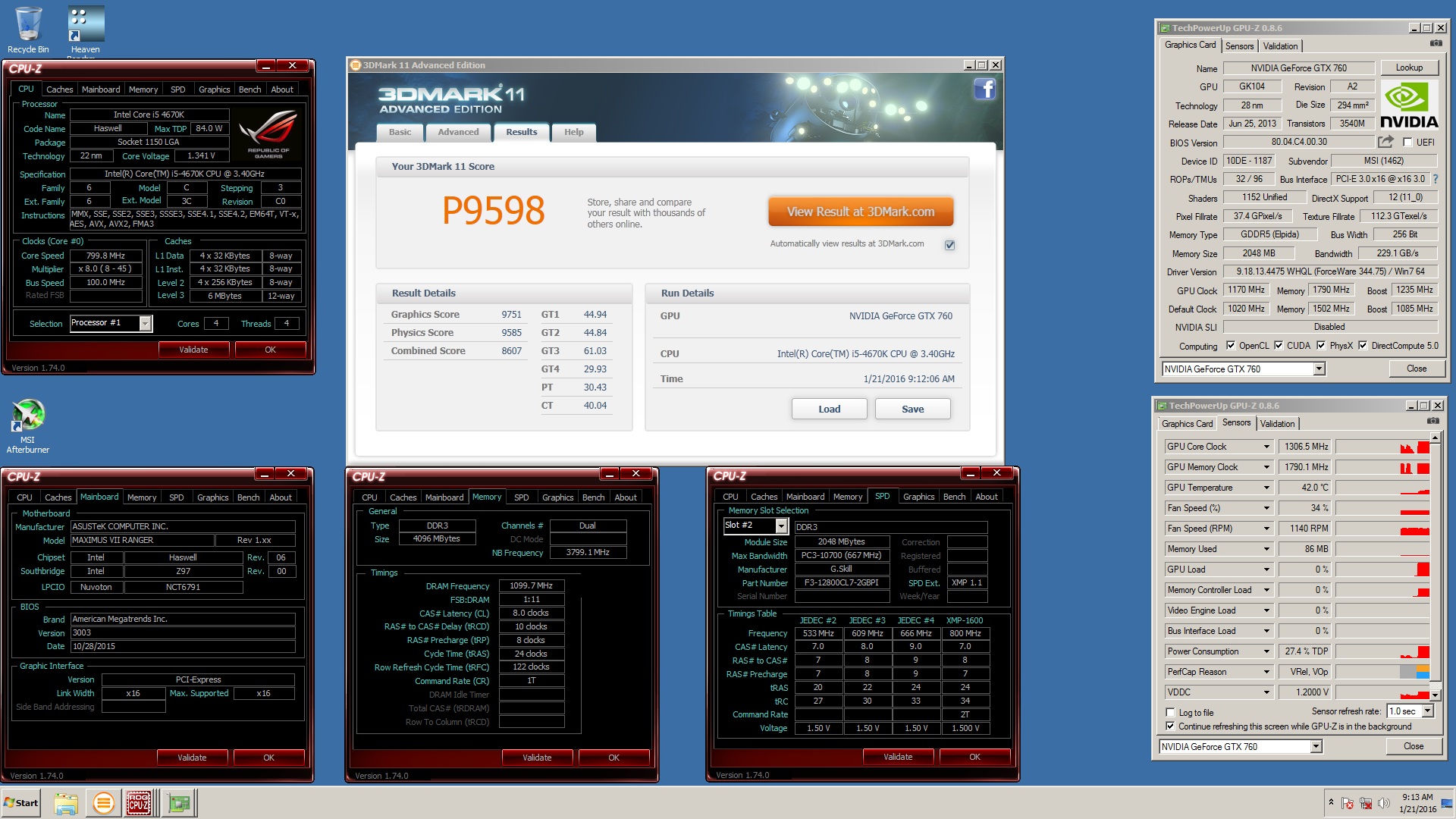Open the Basic tab in 3DMark 11
1456x819 pixels.
click(x=400, y=132)
